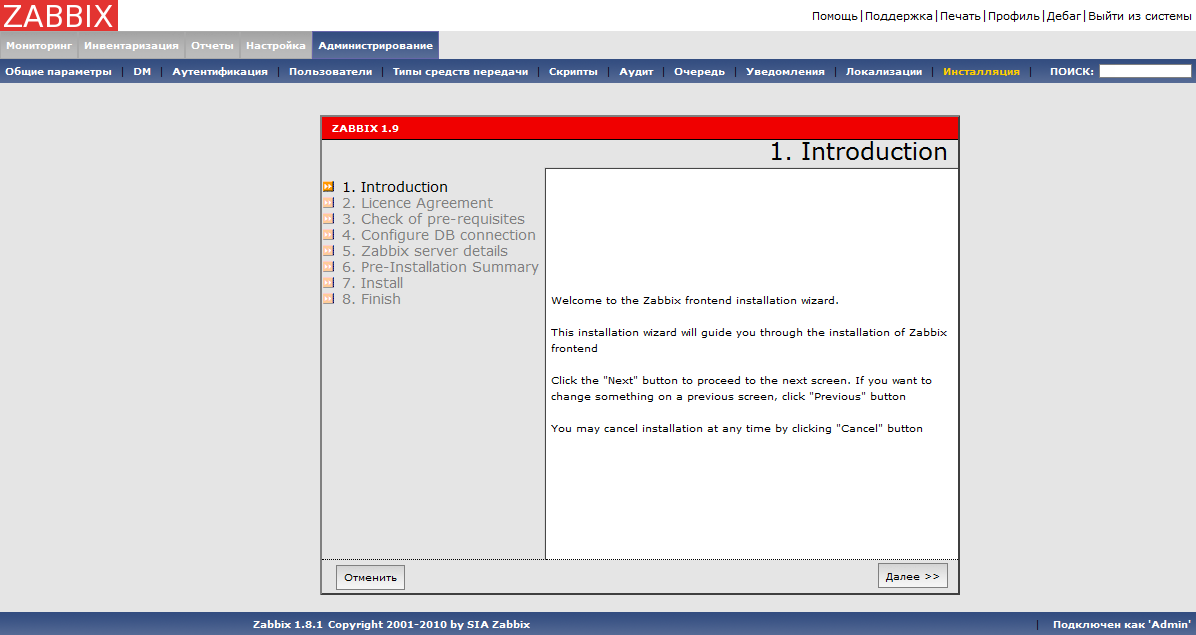1196x635 pixels.
Task: Click the arrow icon beside 2. Licence Agreement
Action: (x=328, y=203)
